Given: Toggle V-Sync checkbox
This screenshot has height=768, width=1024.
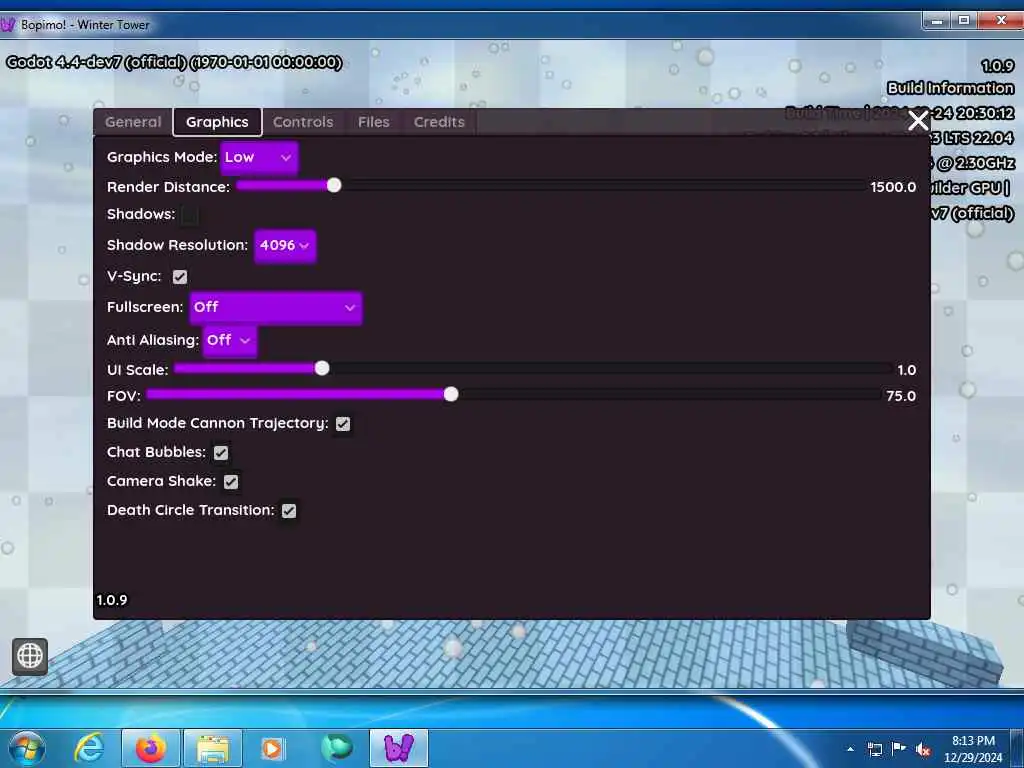Looking at the screenshot, I should (x=180, y=277).
